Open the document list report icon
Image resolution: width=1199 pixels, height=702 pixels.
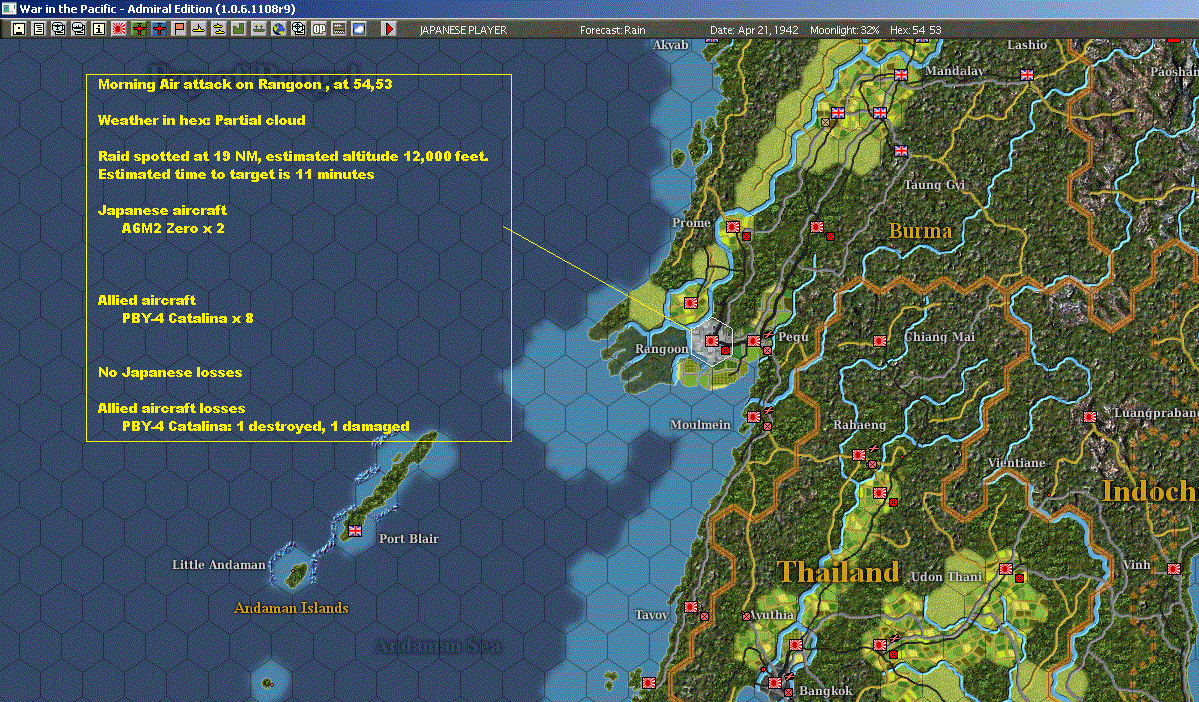pyautogui.click(x=39, y=29)
